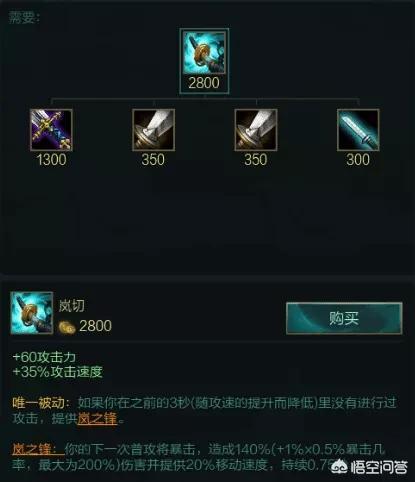
Task: Click the 300 price under the Dagger
Action: point(358,160)
